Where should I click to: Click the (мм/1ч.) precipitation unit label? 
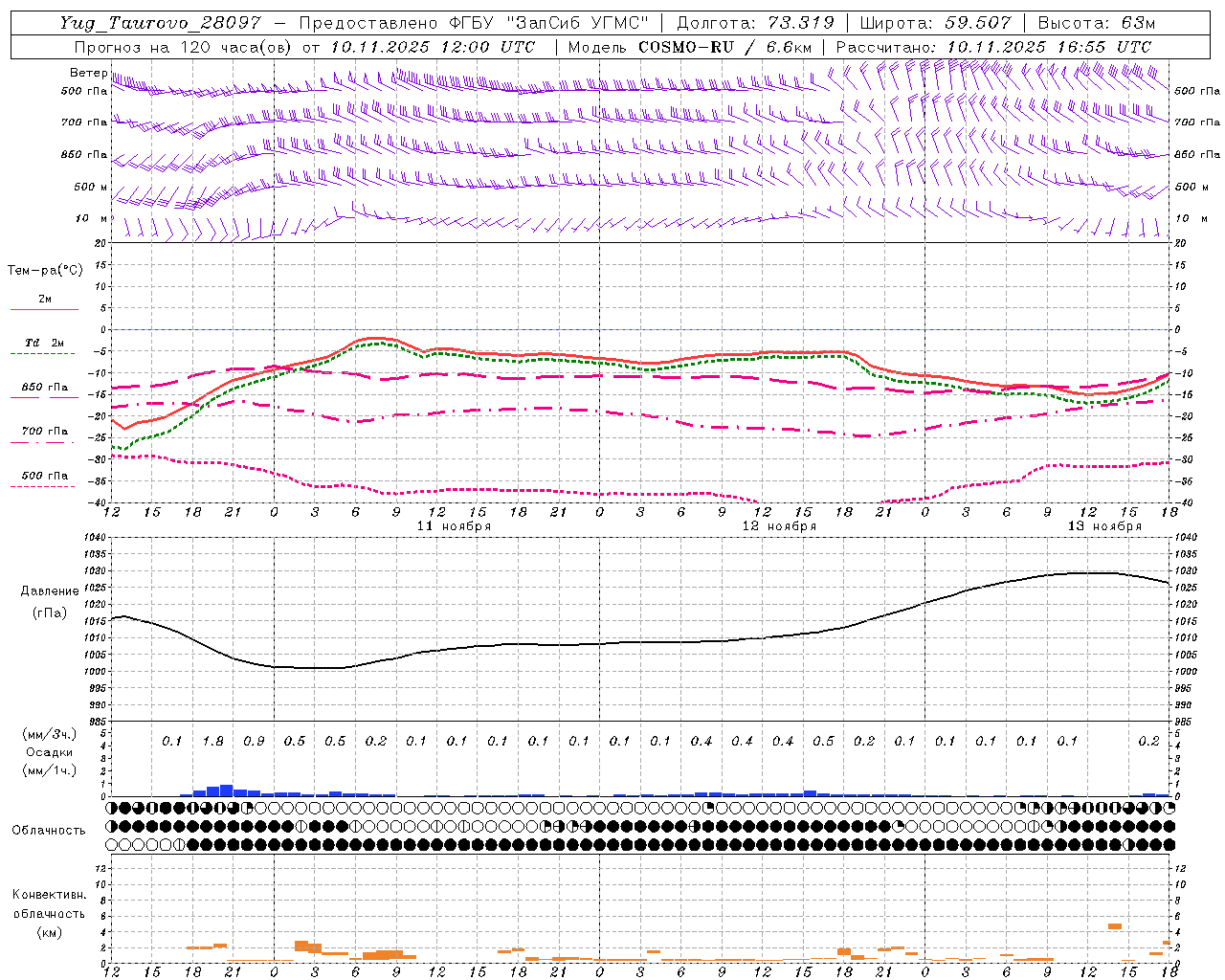[50, 770]
